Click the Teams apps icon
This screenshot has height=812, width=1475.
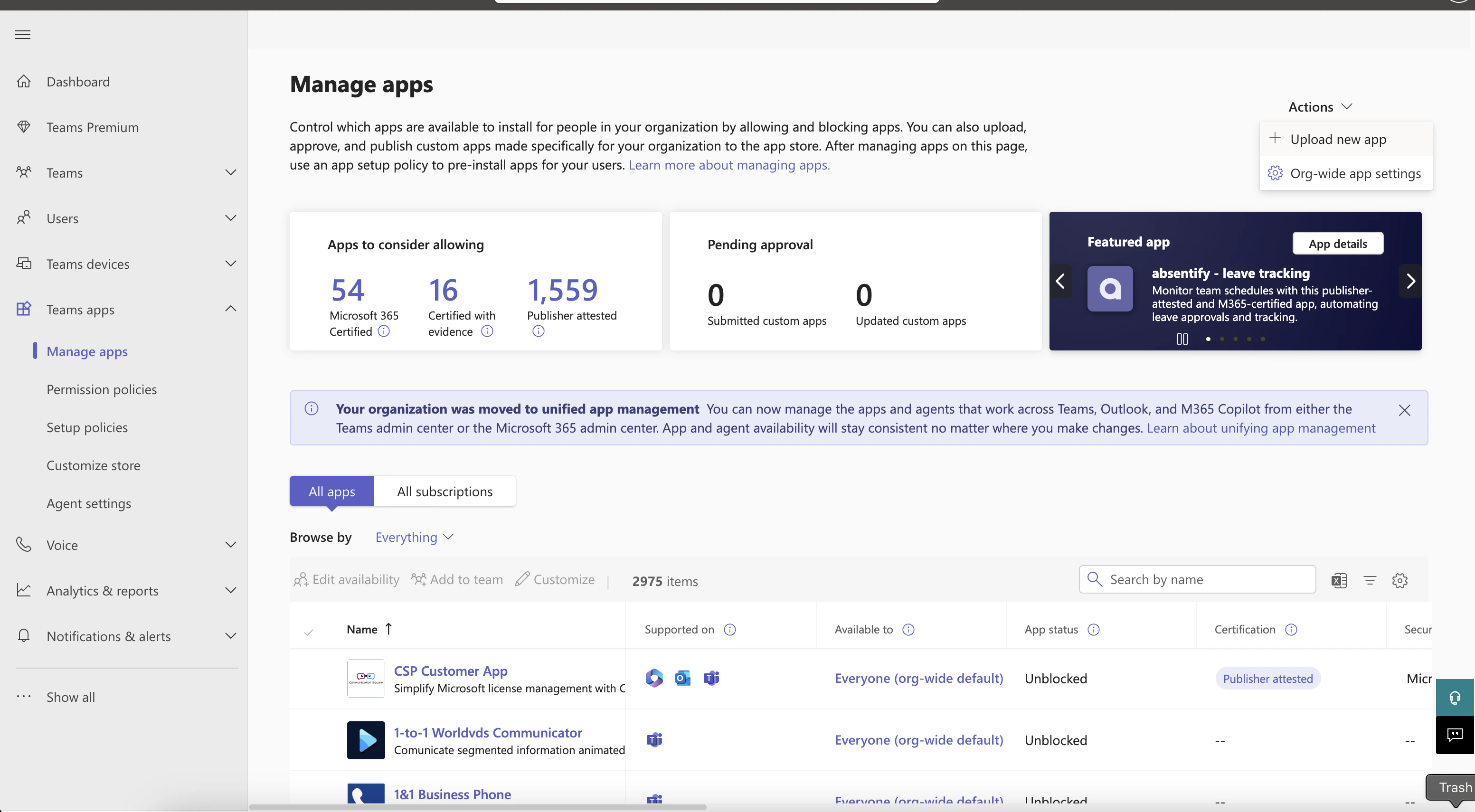23,309
